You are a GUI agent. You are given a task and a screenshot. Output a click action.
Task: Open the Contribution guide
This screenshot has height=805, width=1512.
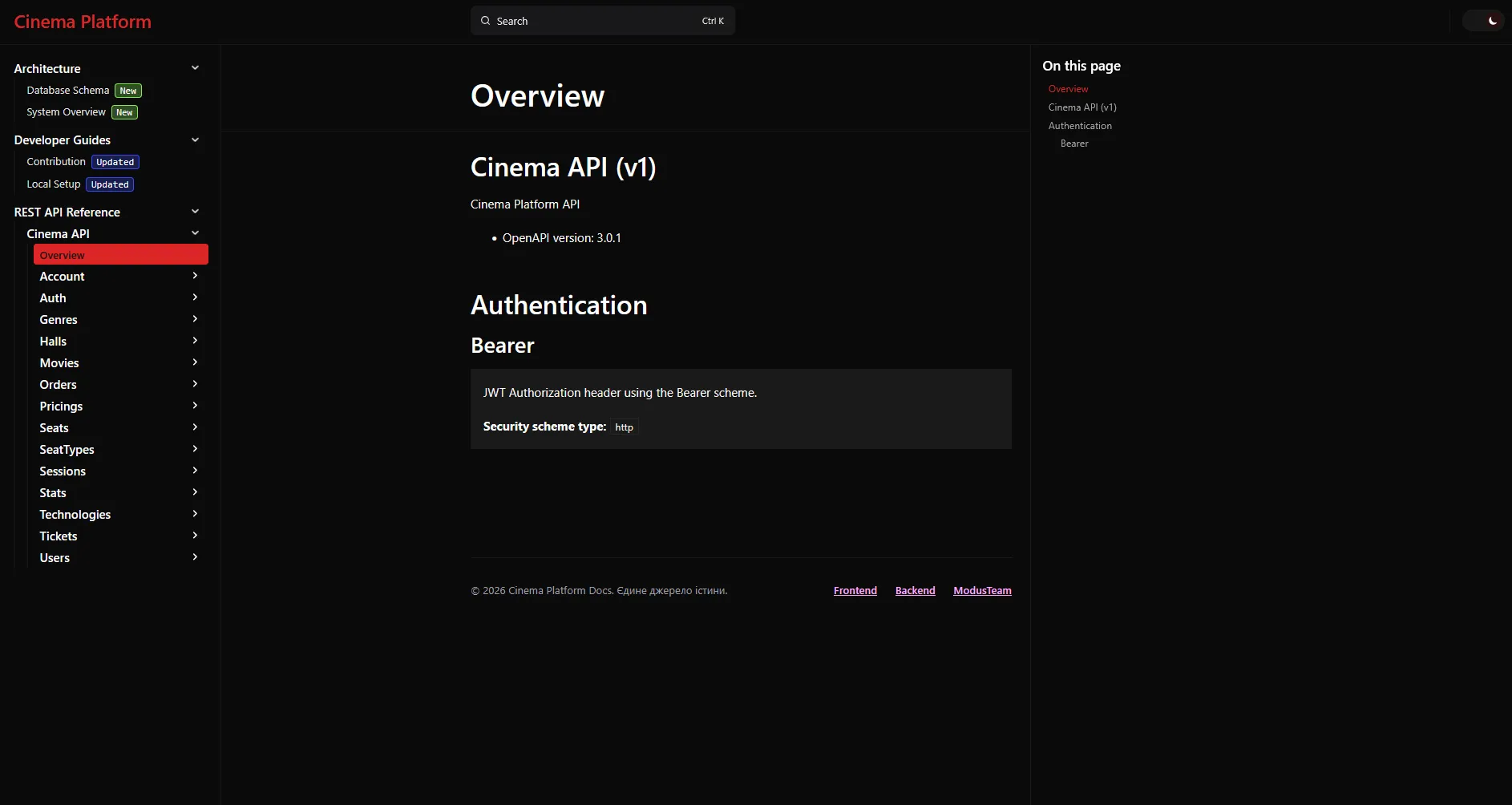(56, 161)
